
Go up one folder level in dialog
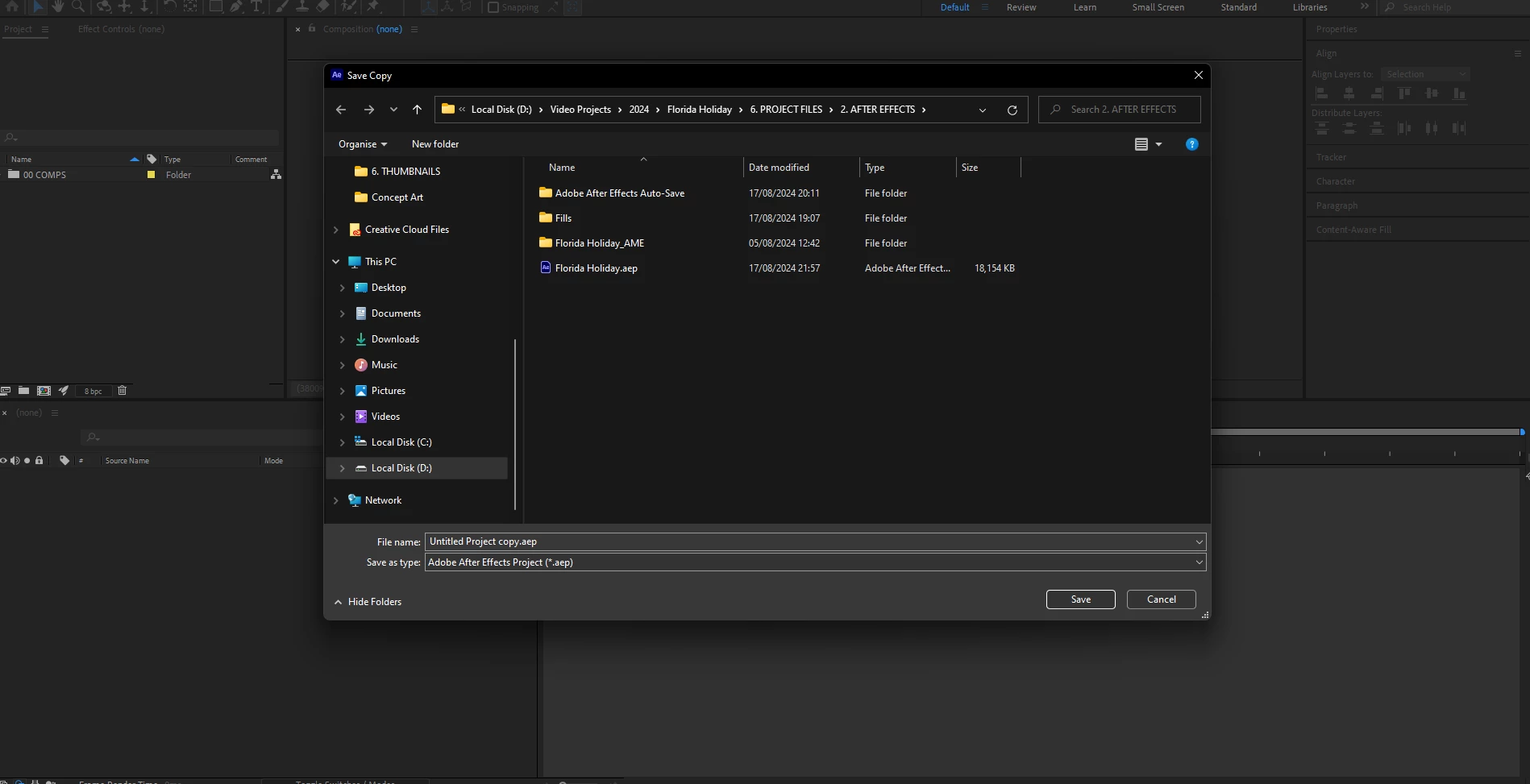point(417,110)
